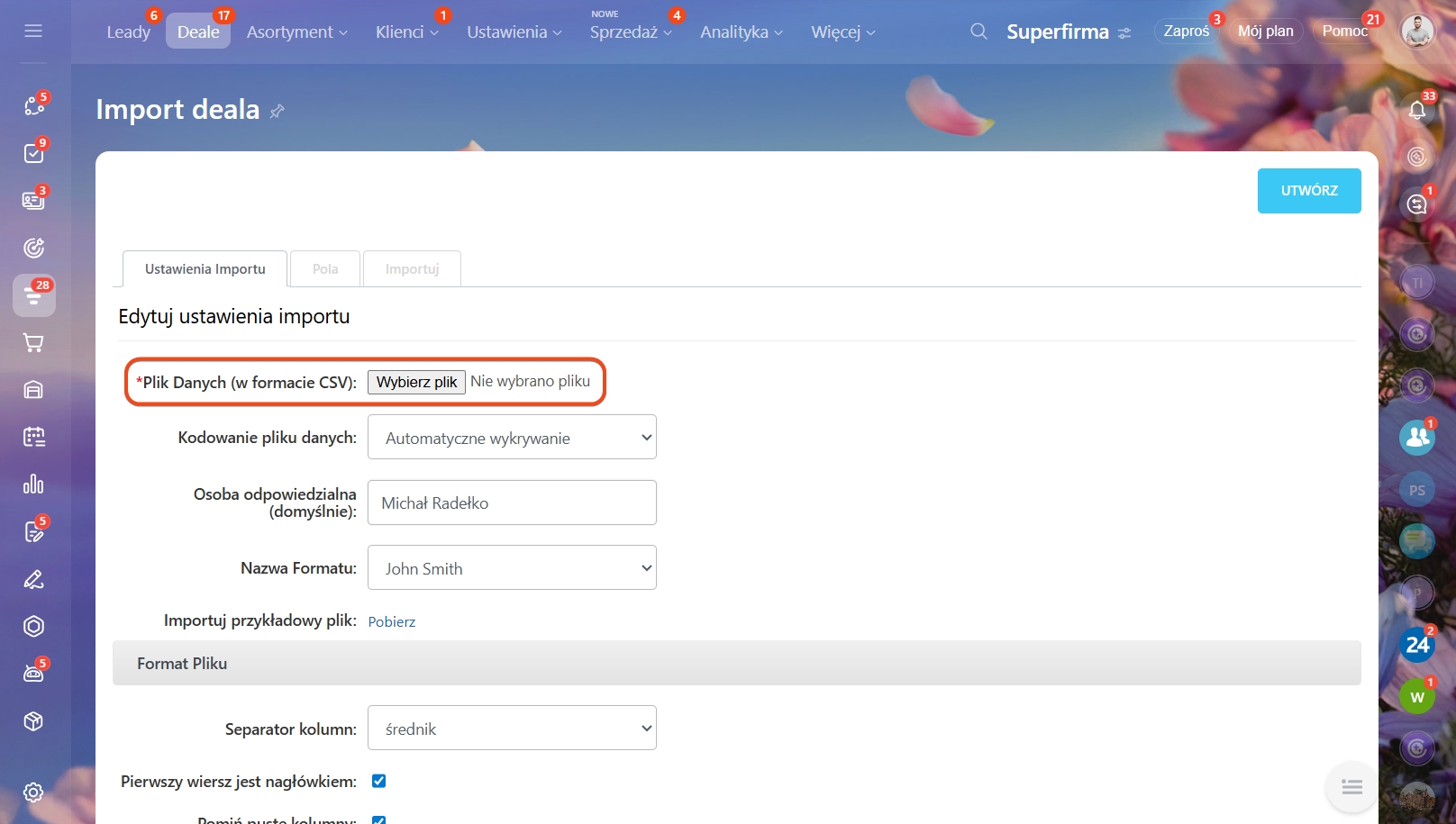Open the goals target icon in sidebar
The height and width of the screenshot is (824, 1456).
tap(34, 248)
